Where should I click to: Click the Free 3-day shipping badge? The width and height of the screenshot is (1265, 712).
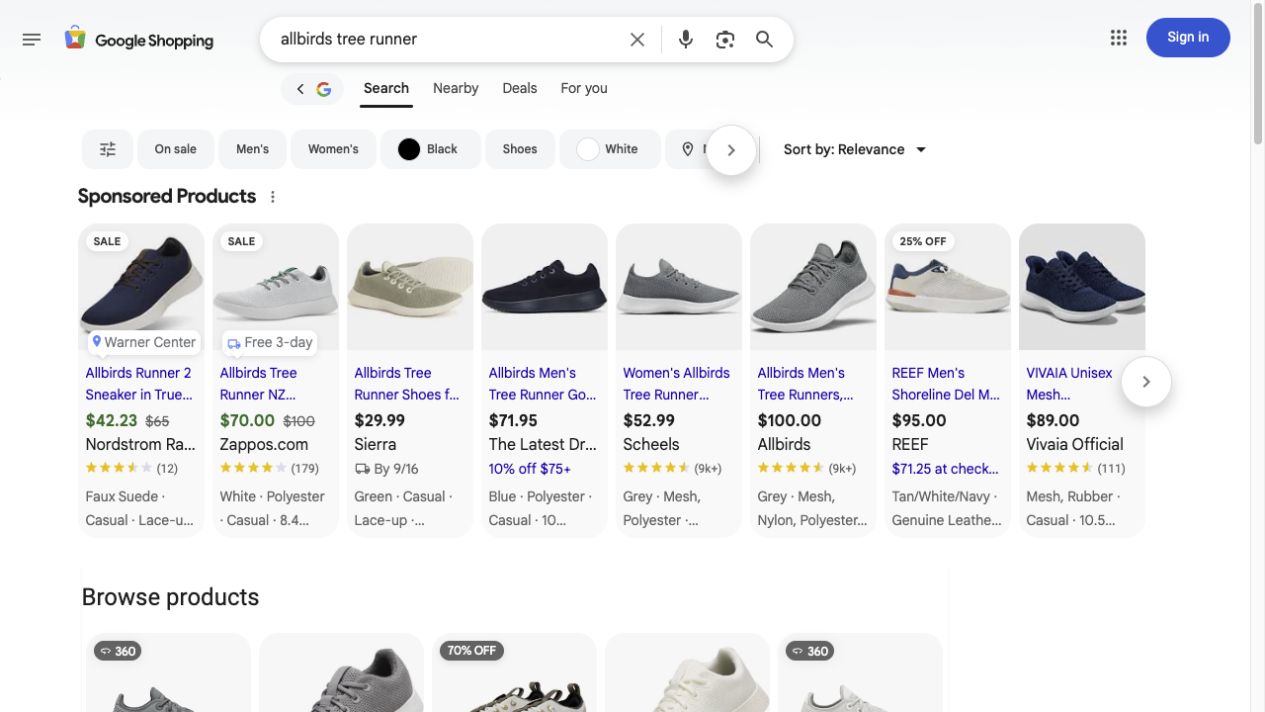click(x=270, y=342)
